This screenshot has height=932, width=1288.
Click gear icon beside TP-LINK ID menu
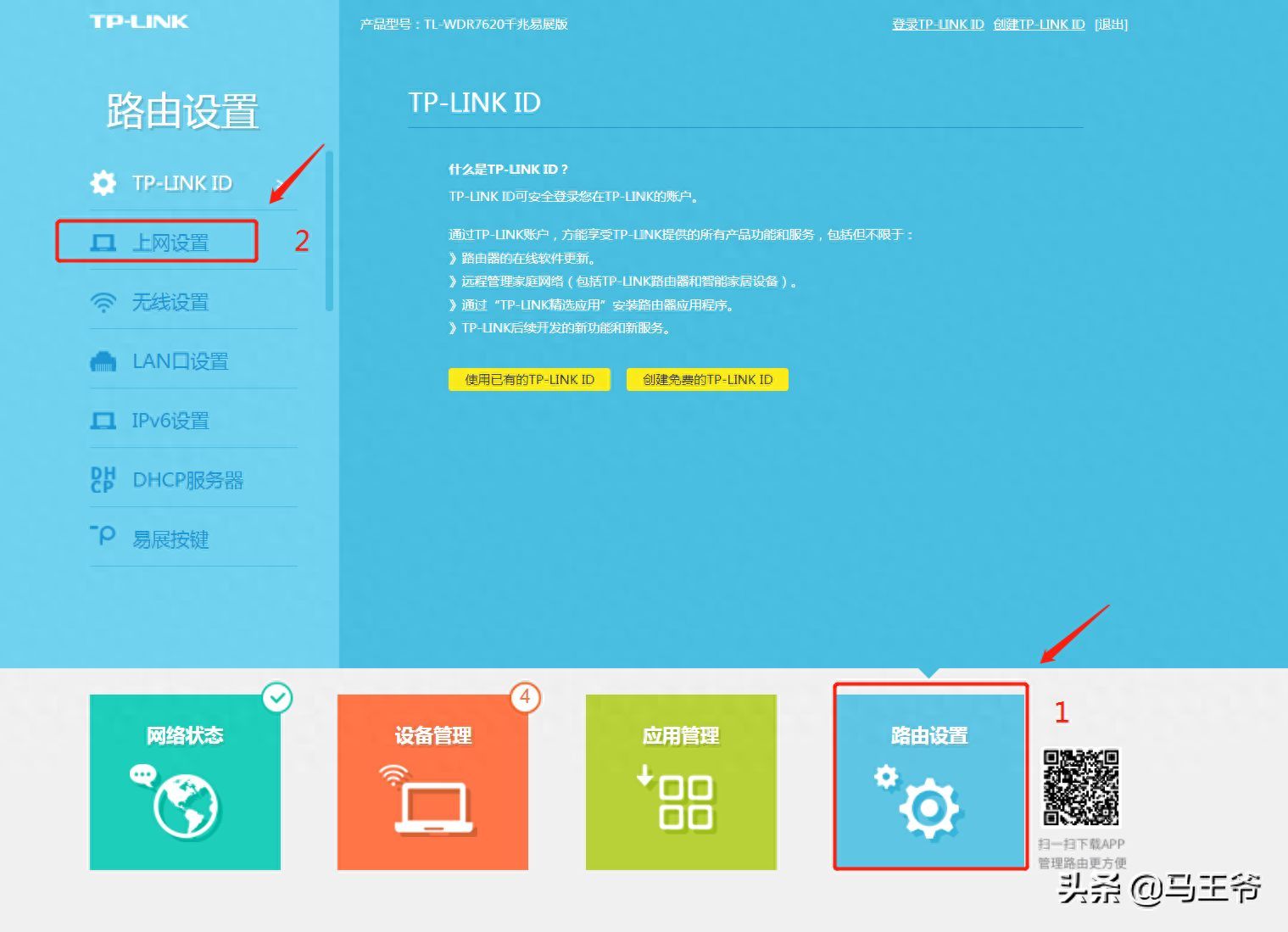(x=103, y=182)
